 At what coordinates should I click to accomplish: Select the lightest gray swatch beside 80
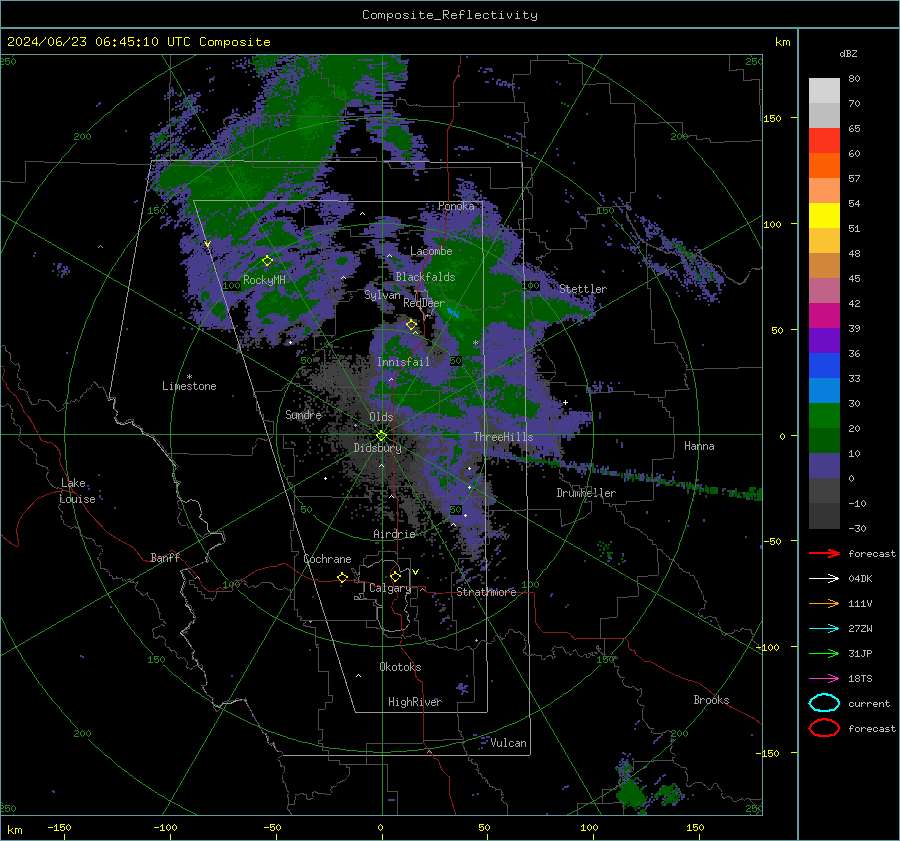(x=824, y=91)
